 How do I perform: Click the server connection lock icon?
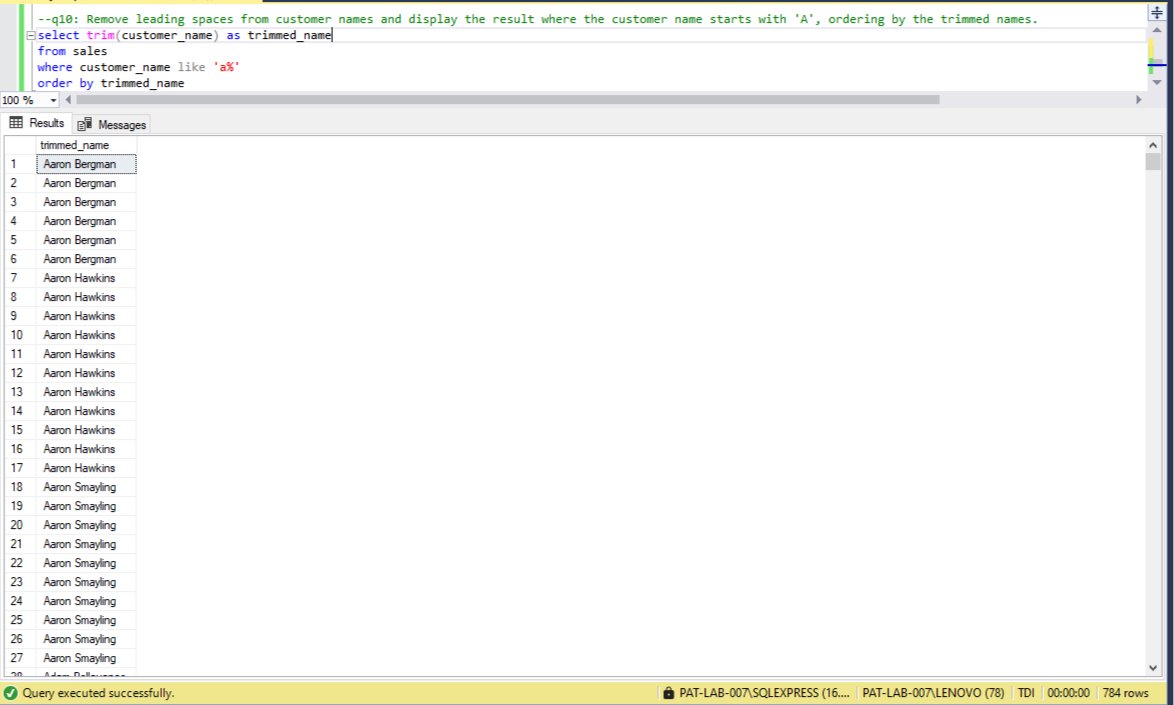(x=669, y=693)
